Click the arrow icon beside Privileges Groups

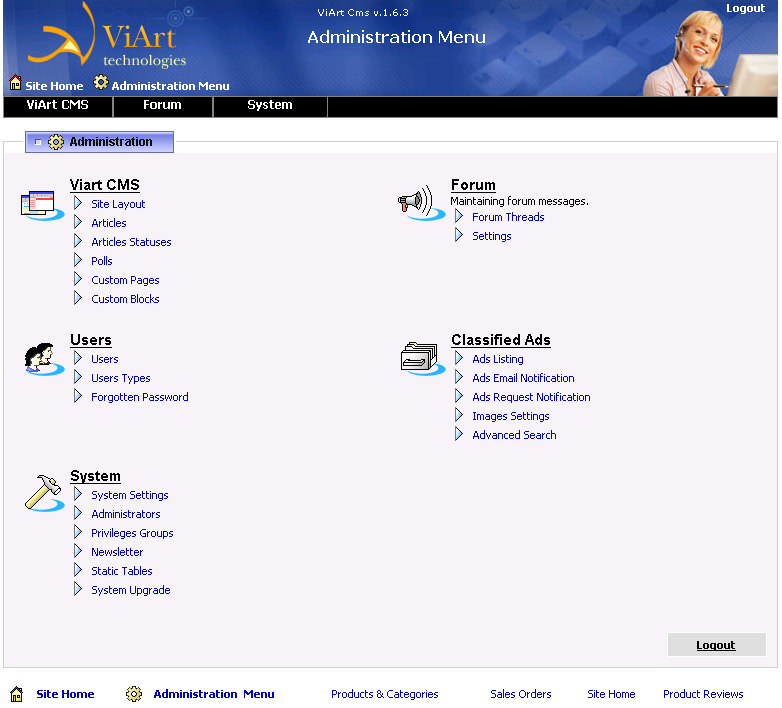[x=78, y=532]
